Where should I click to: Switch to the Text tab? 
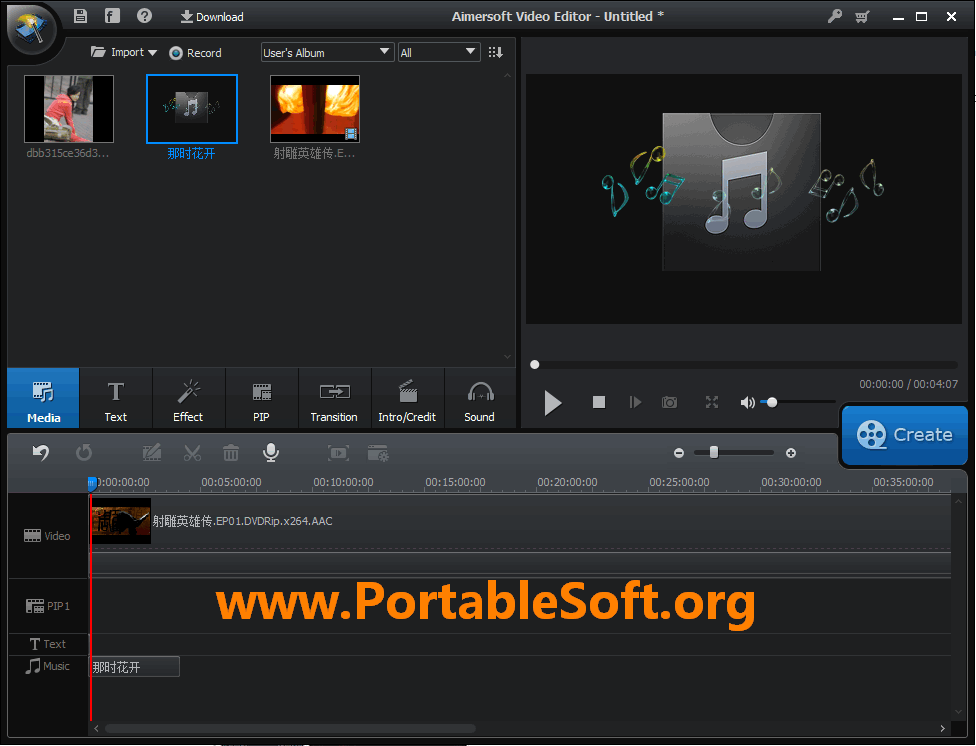[x=116, y=398]
